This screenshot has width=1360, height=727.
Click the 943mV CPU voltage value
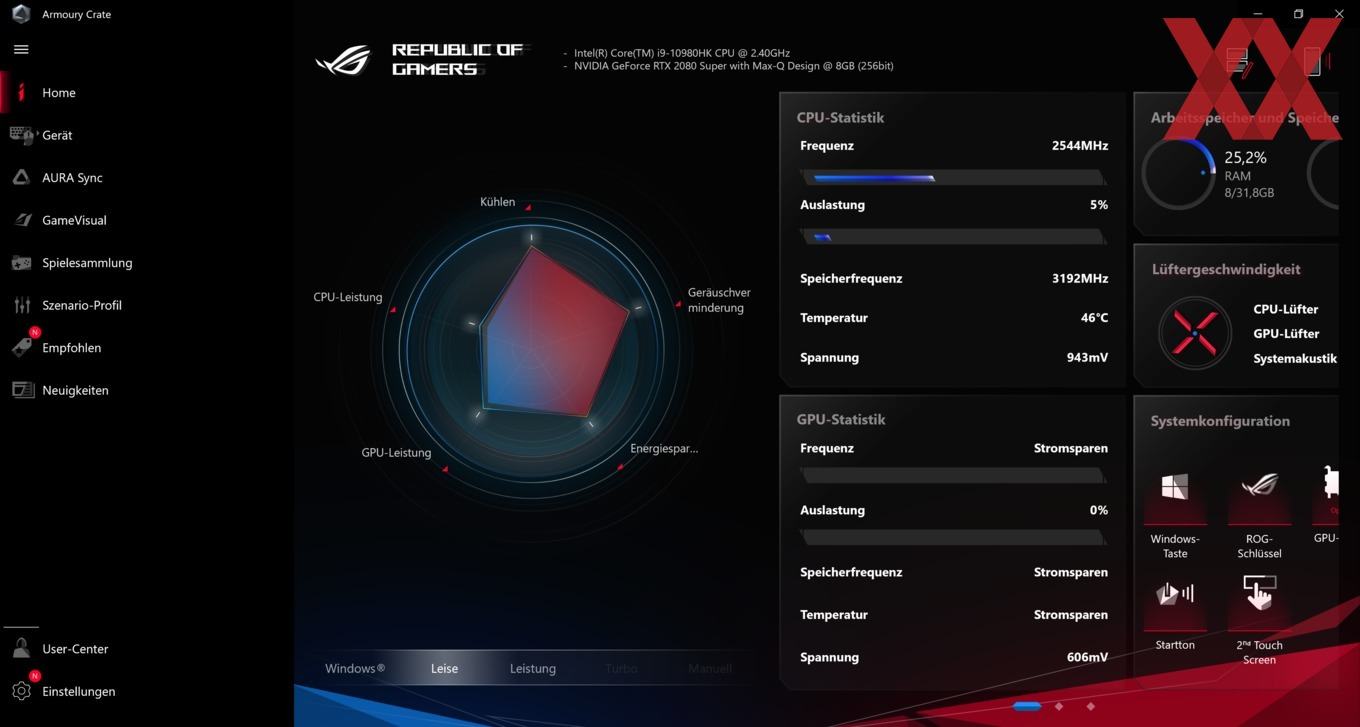click(x=1087, y=357)
